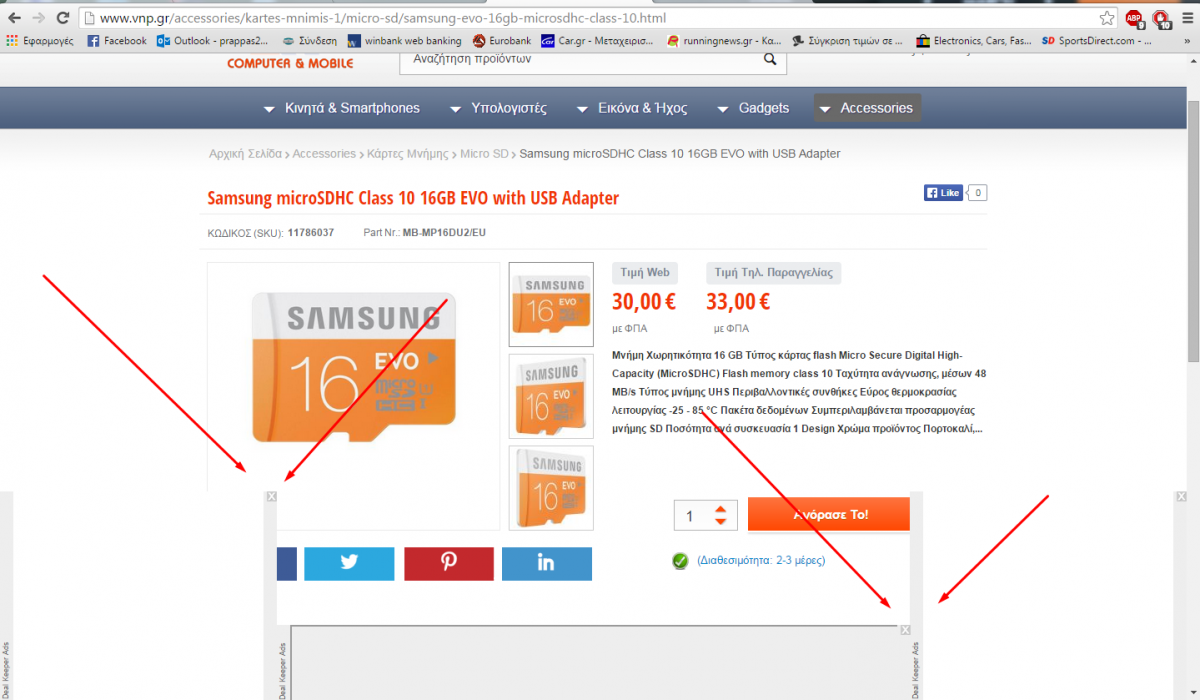This screenshot has height=700, width=1200.
Task: Open the Eurobank bookmark
Action: tap(502, 41)
